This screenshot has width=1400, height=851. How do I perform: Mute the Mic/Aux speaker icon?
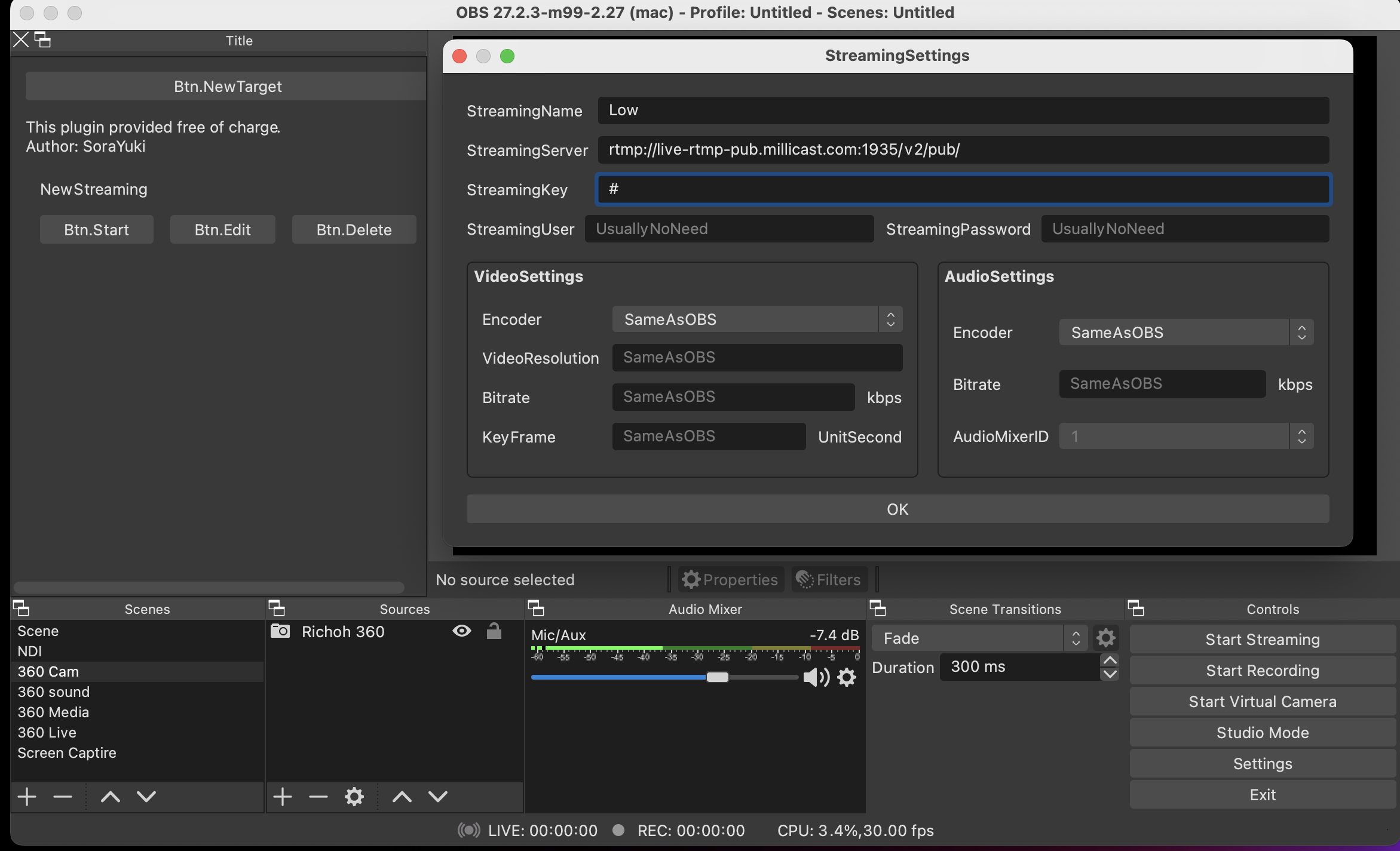[x=815, y=677]
